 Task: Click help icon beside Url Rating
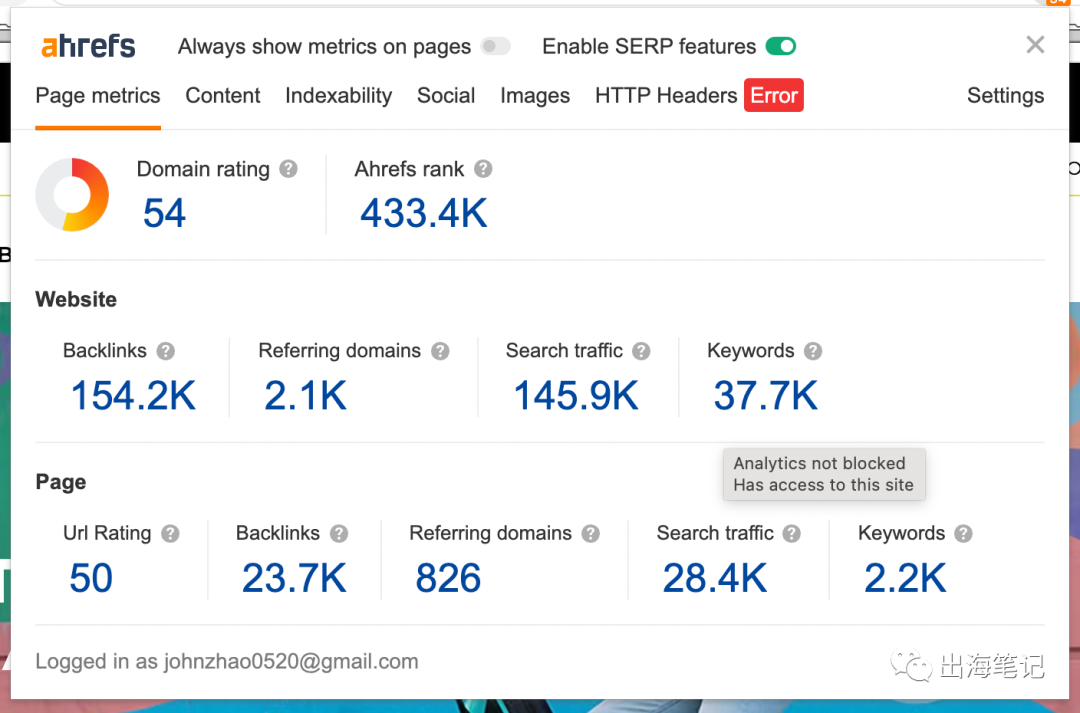click(171, 534)
